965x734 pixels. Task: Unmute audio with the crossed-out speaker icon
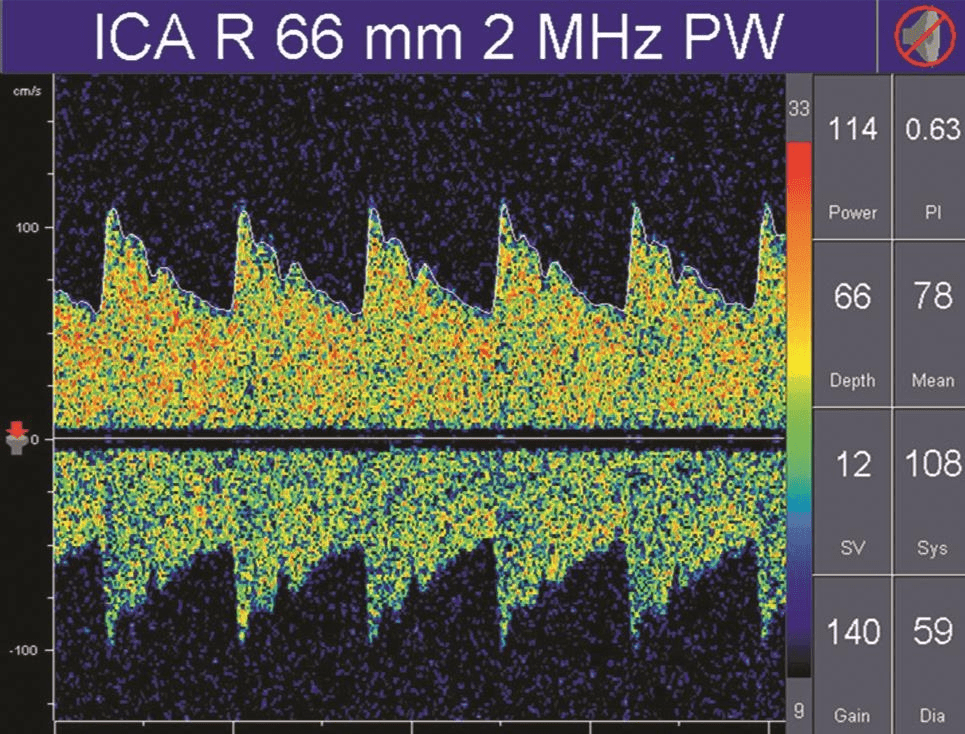pyautogui.click(x=921, y=36)
